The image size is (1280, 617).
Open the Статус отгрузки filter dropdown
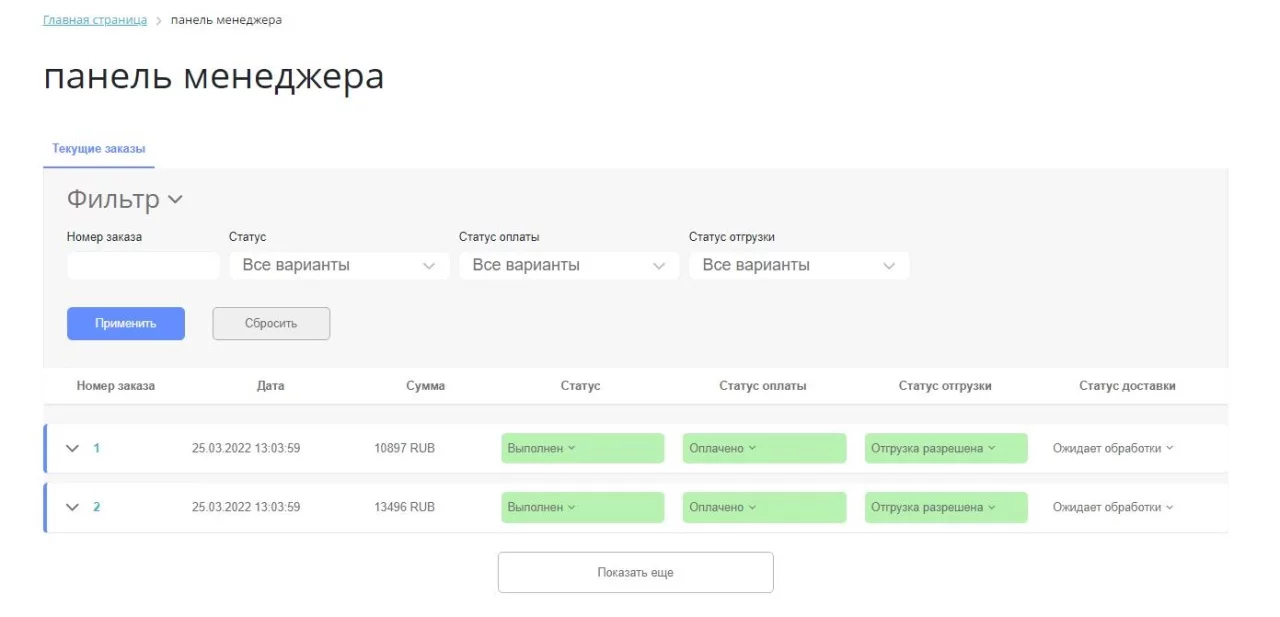pos(798,266)
